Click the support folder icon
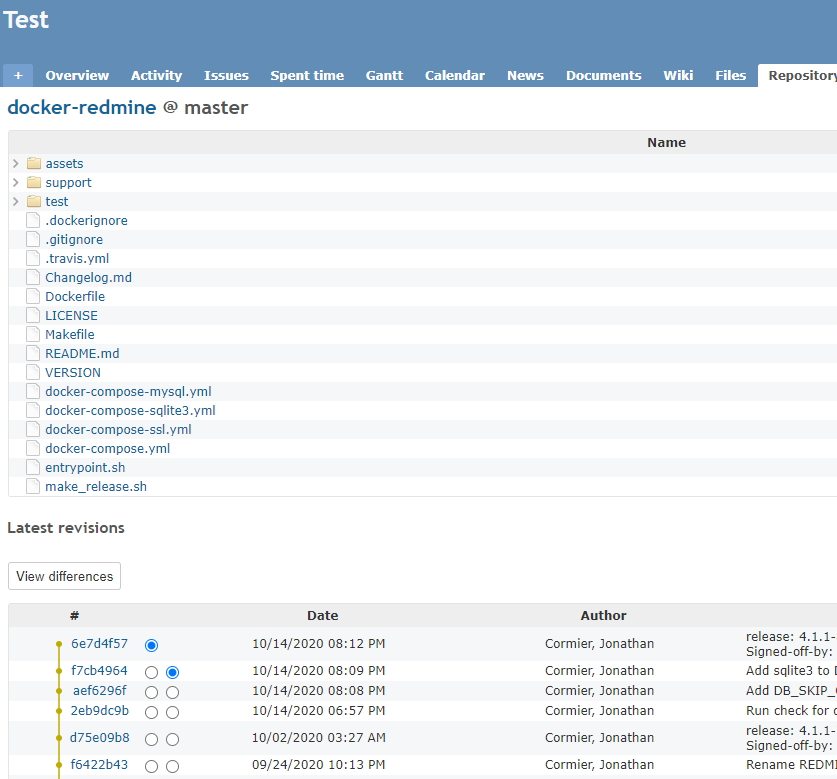 [x=34, y=182]
